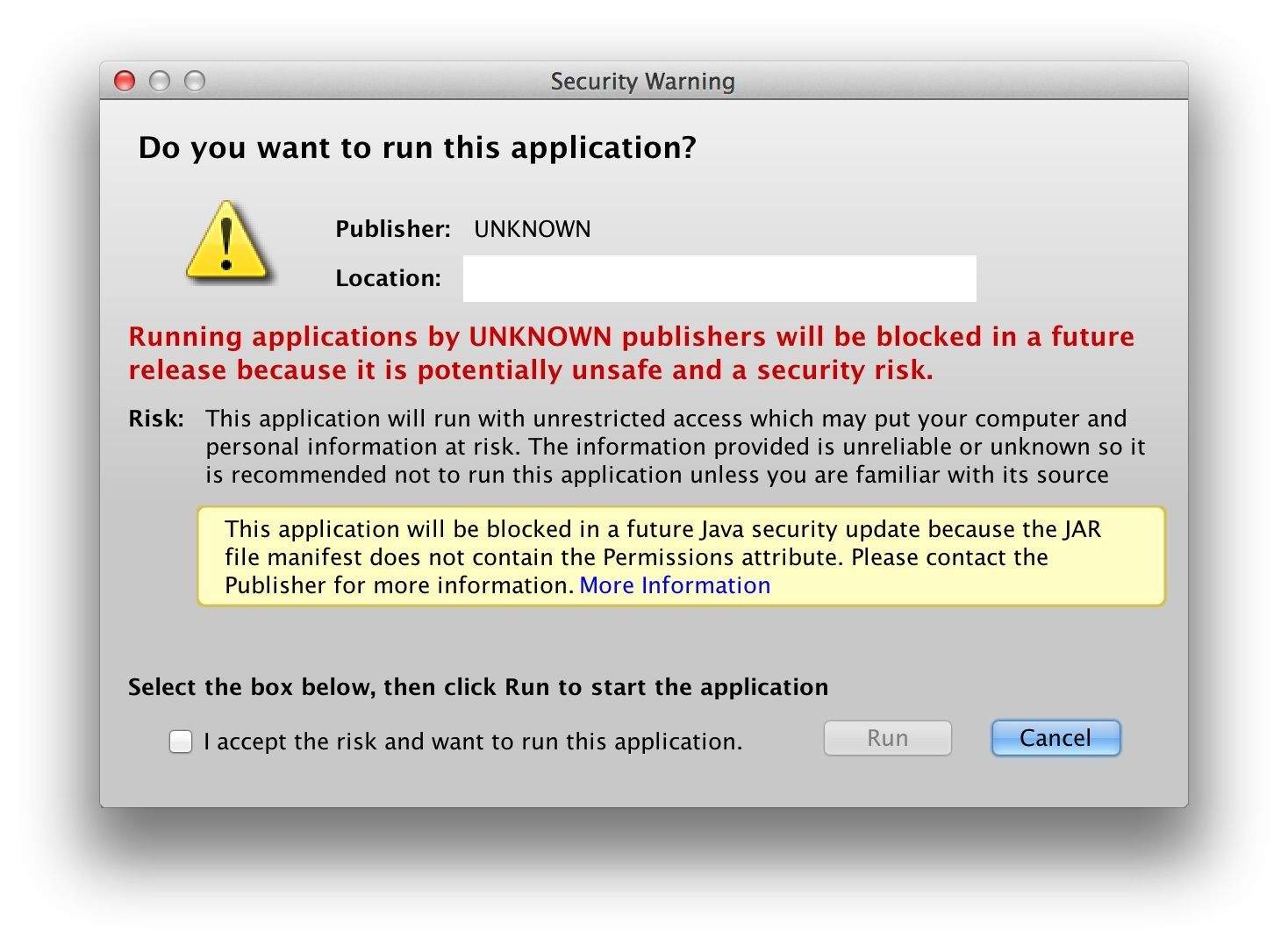Image resolution: width=1288 pixels, height=946 pixels.
Task: Click the Publisher label
Action: (x=392, y=230)
